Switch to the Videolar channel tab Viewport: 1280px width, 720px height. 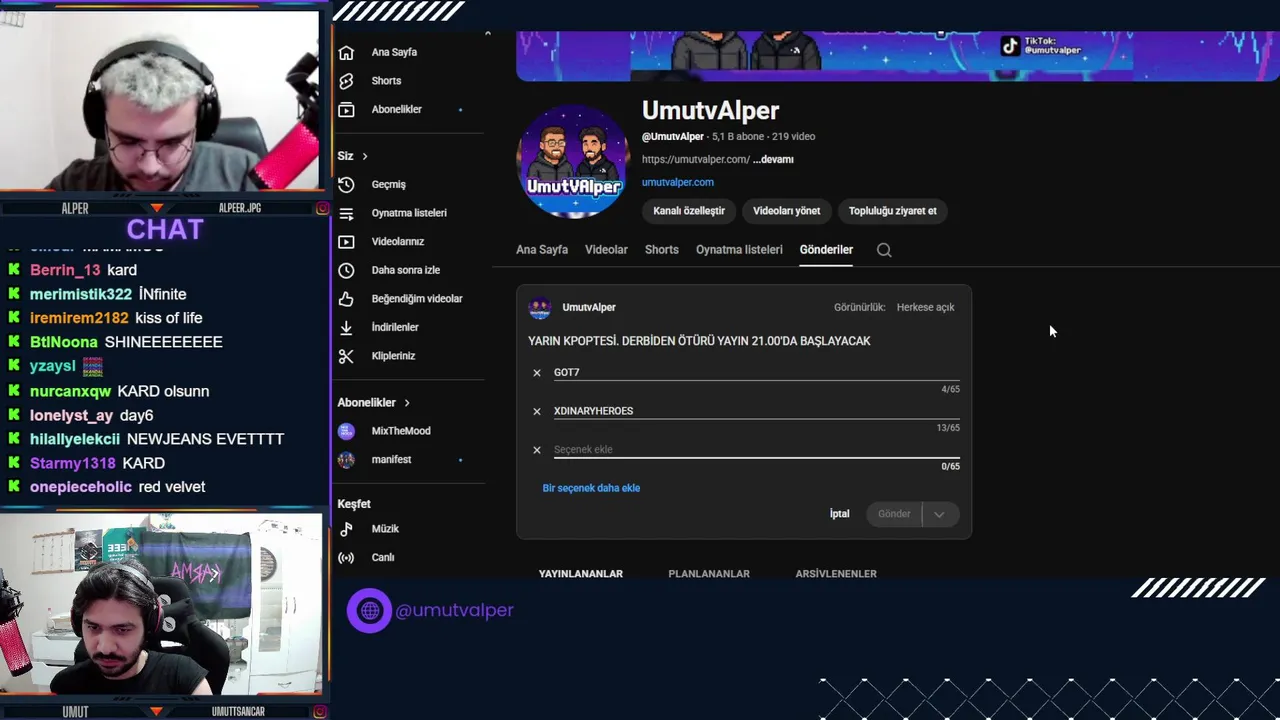pyautogui.click(x=606, y=250)
